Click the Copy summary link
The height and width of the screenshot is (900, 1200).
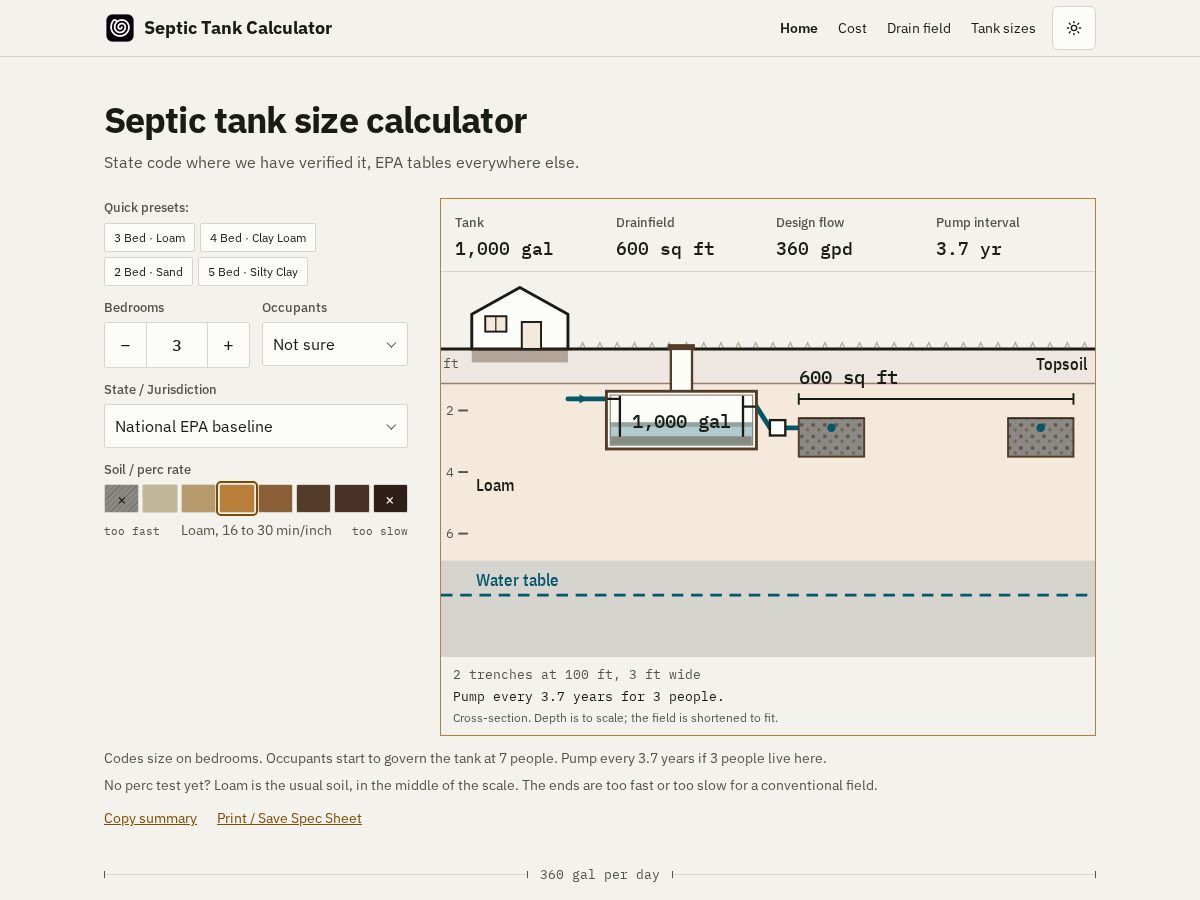150,818
